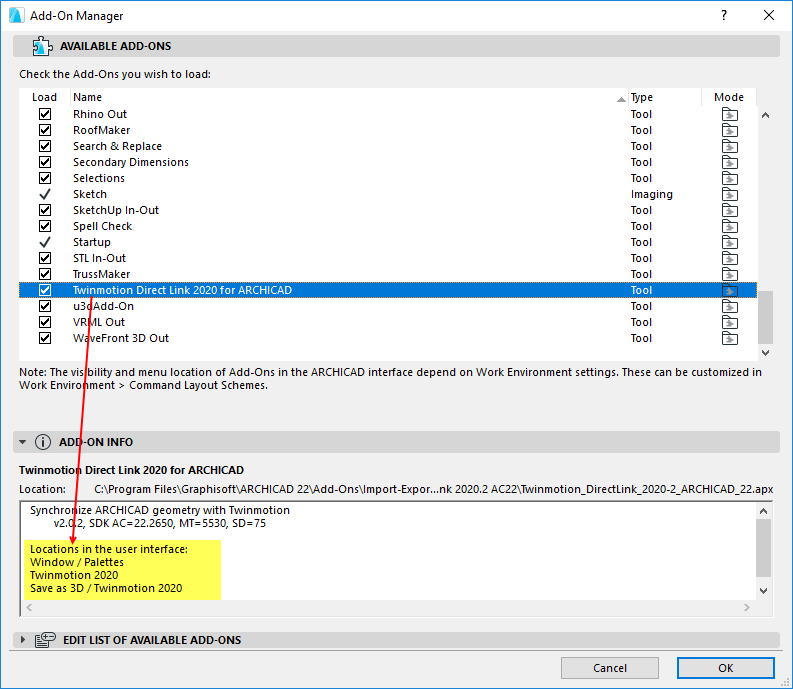
Task: Click the Name column sort arrow
Action: click(x=621, y=99)
